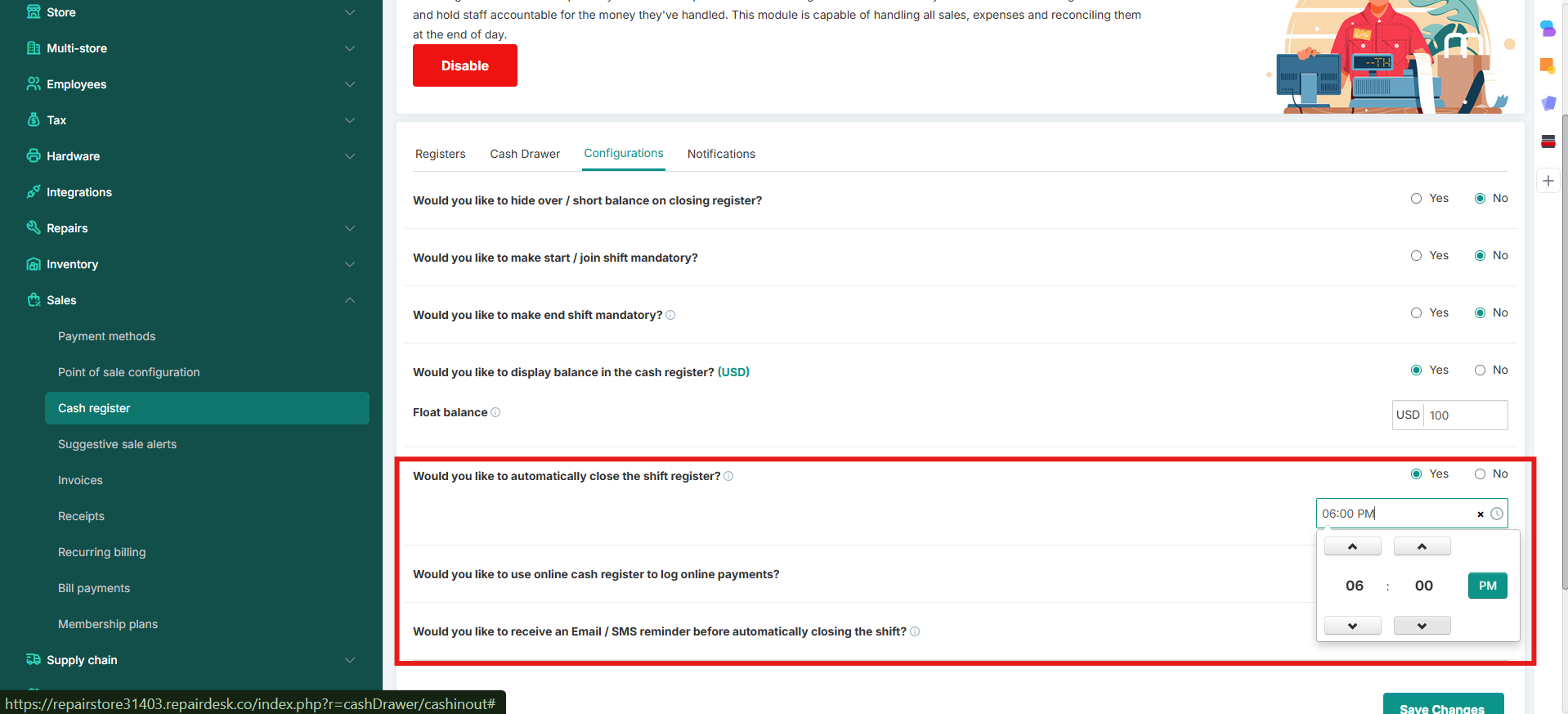Image resolution: width=1568 pixels, height=714 pixels.
Task: Click the plus icon in browser side panel
Action: pyautogui.click(x=1548, y=181)
